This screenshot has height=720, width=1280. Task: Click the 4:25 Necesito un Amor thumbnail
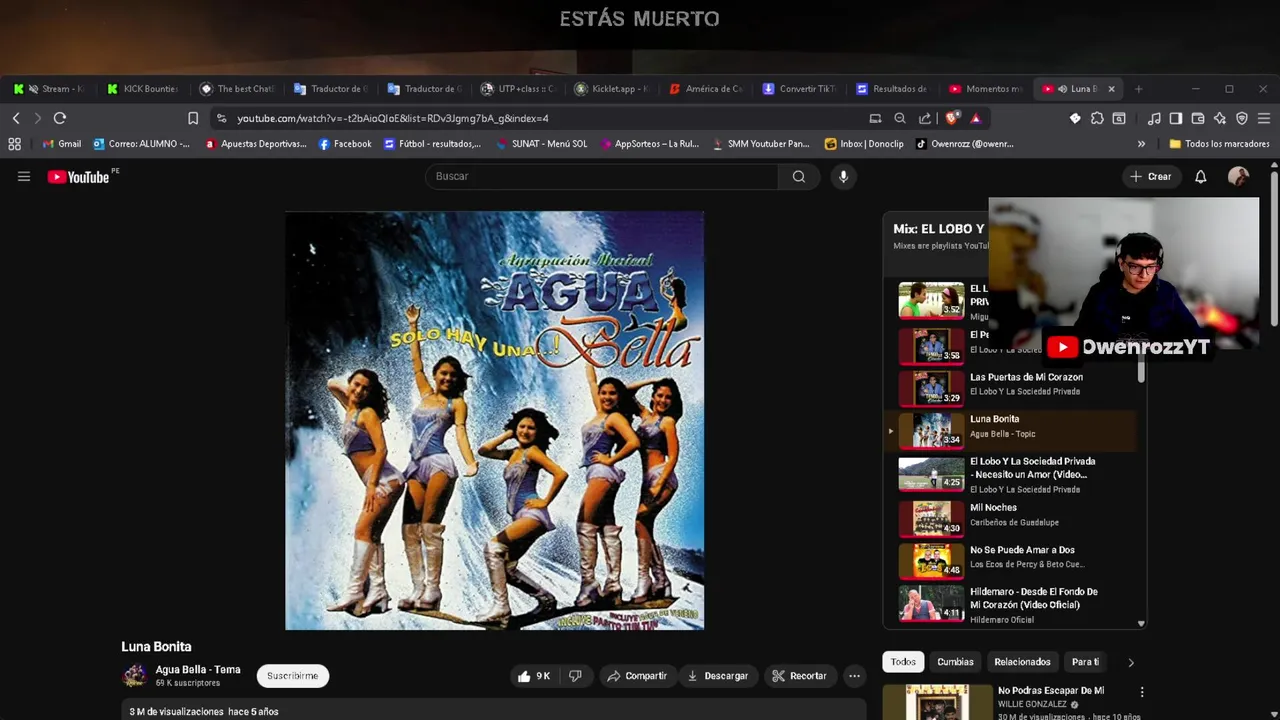click(x=931, y=473)
